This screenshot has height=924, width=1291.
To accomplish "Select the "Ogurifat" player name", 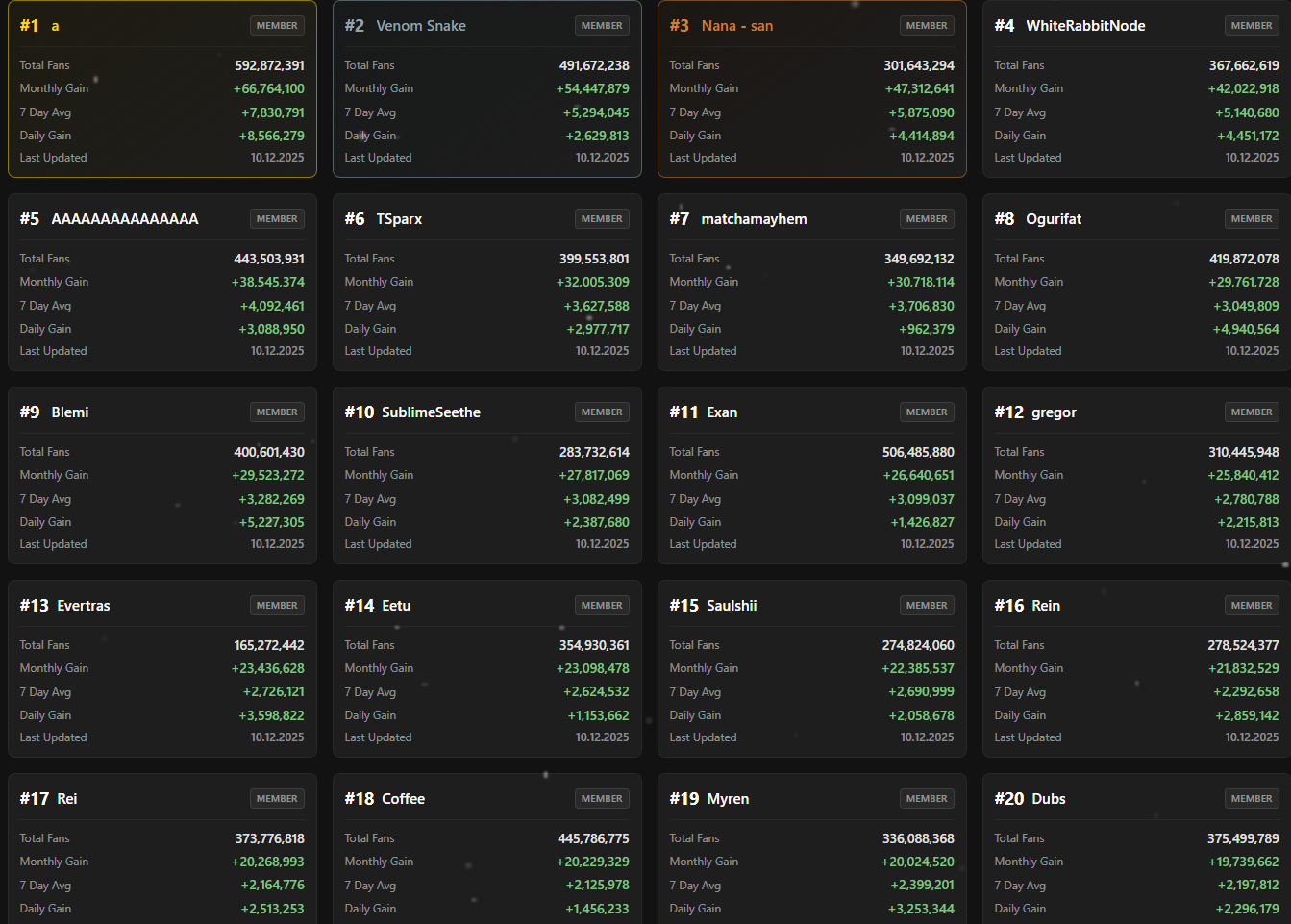I will [1054, 219].
